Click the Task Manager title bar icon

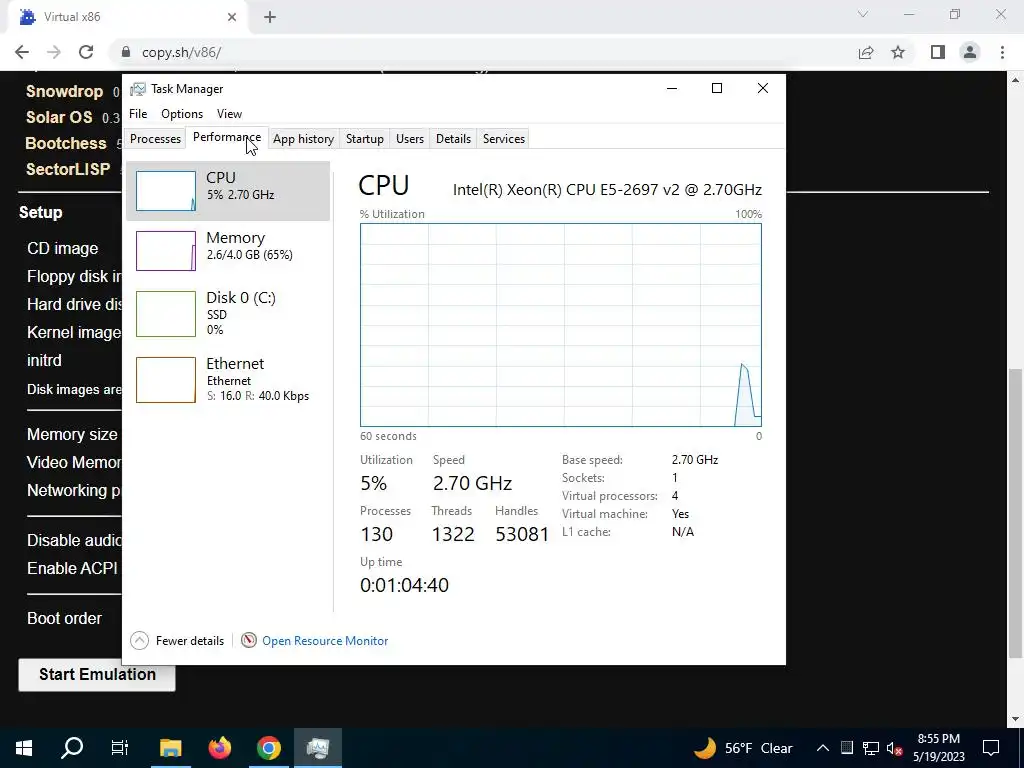tap(138, 89)
